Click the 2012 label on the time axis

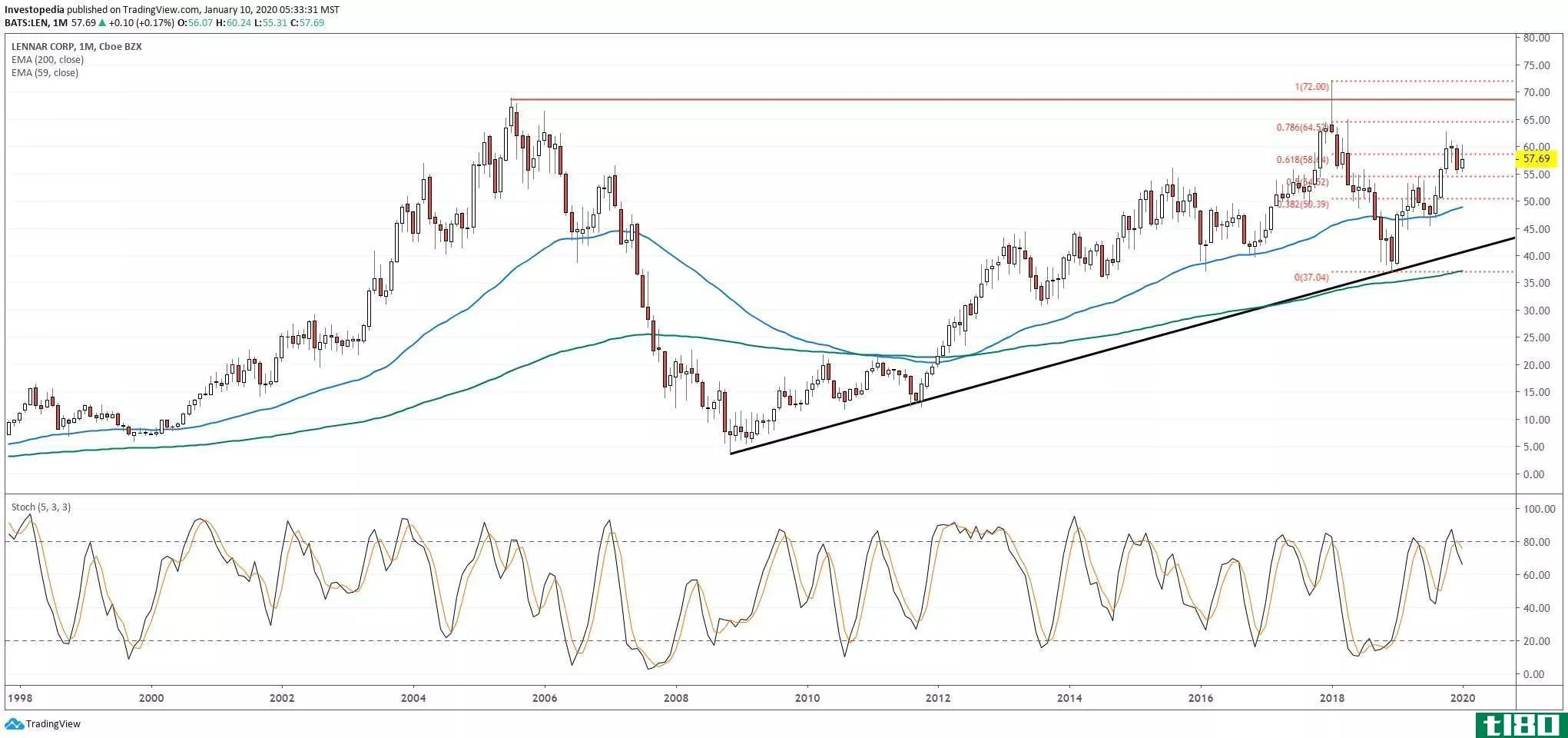(x=938, y=698)
